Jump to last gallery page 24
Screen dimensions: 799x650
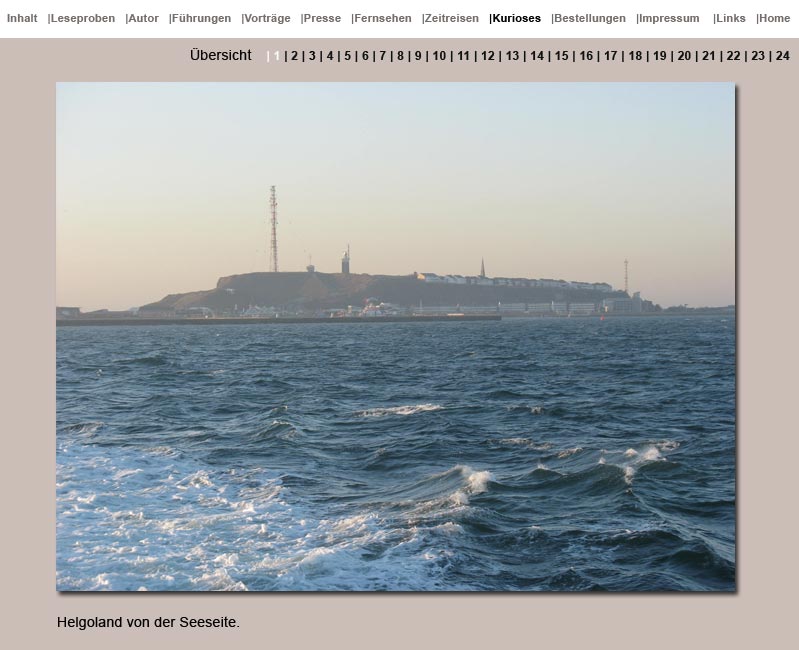782,56
